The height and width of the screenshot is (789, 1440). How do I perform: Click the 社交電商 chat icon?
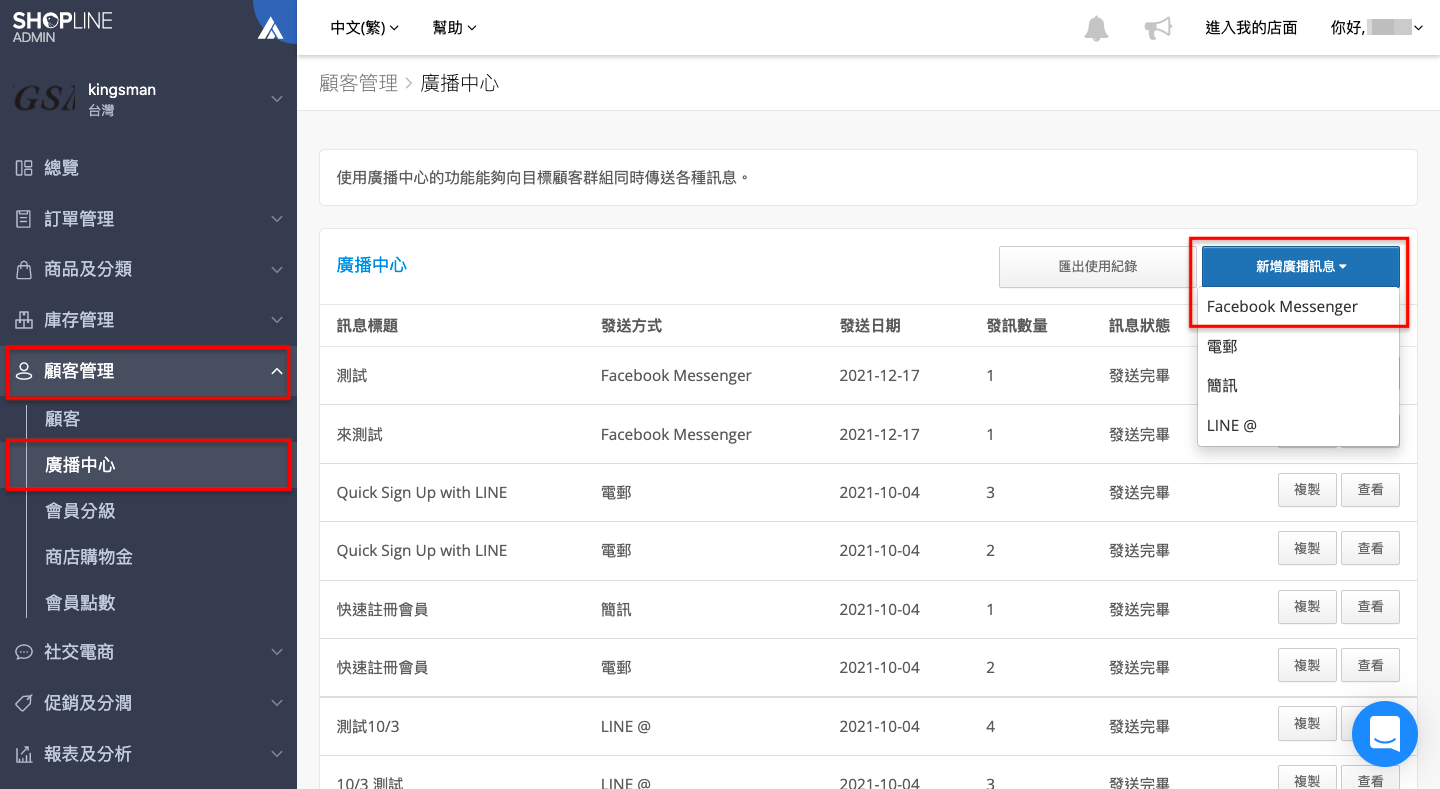pos(24,652)
